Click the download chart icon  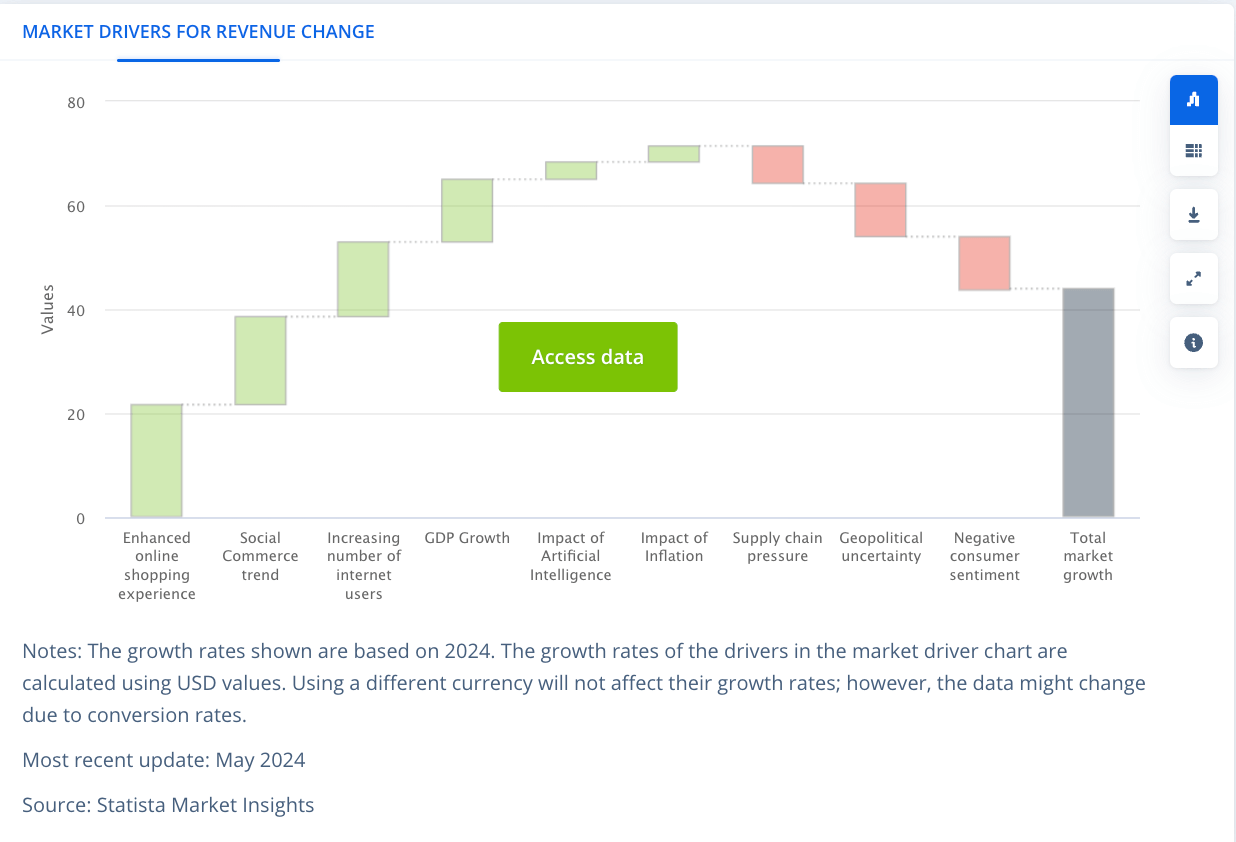click(x=1193, y=215)
